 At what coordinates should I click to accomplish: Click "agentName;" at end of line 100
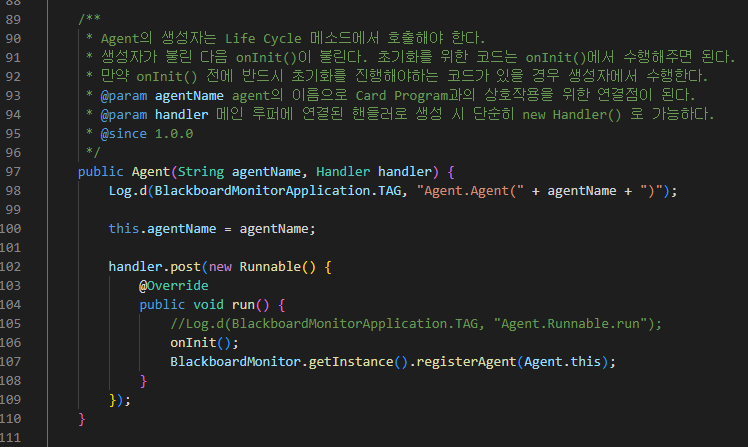pos(277,229)
